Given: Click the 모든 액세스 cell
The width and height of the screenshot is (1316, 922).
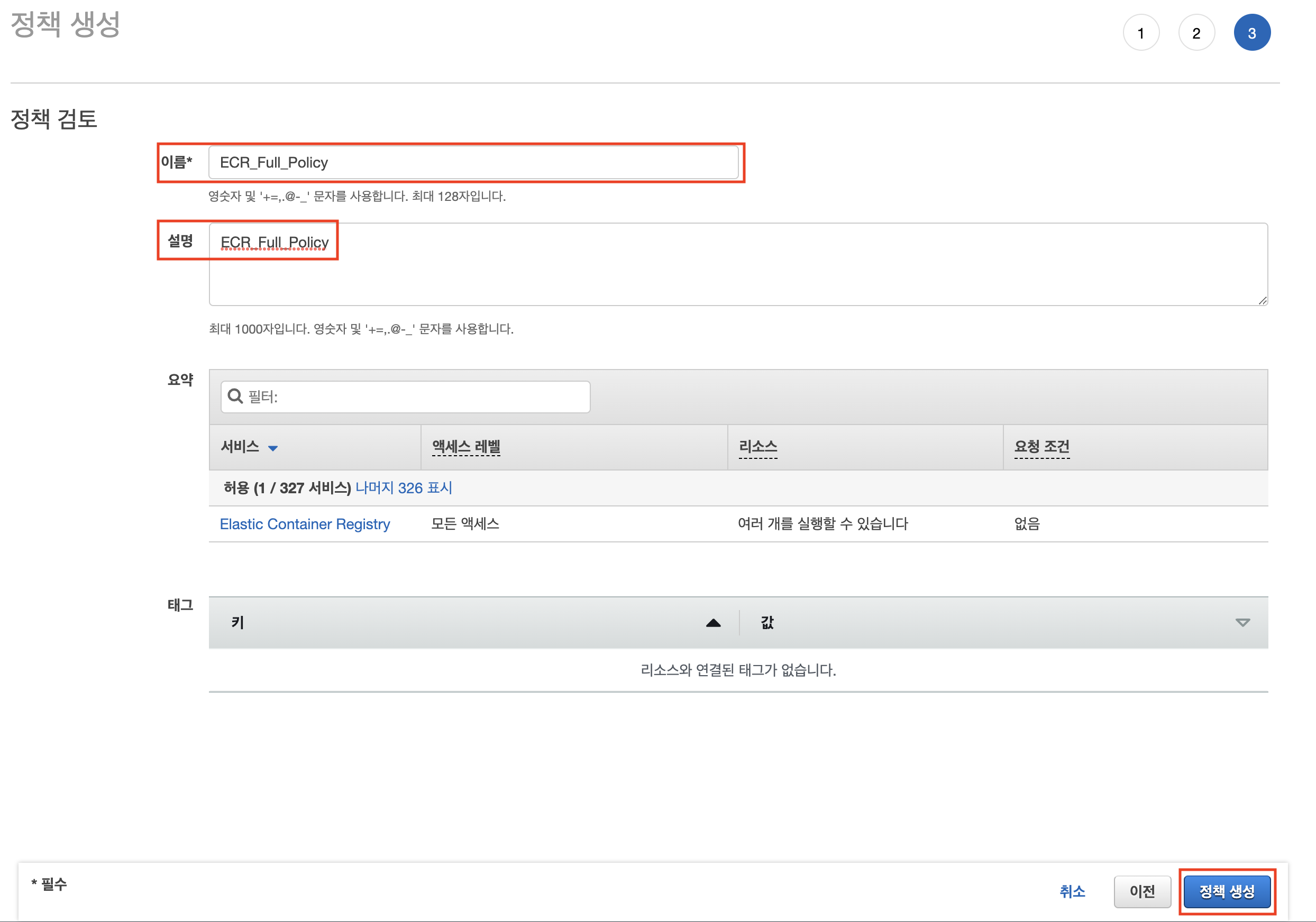Looking at the screenshot, I should [465, 524].
